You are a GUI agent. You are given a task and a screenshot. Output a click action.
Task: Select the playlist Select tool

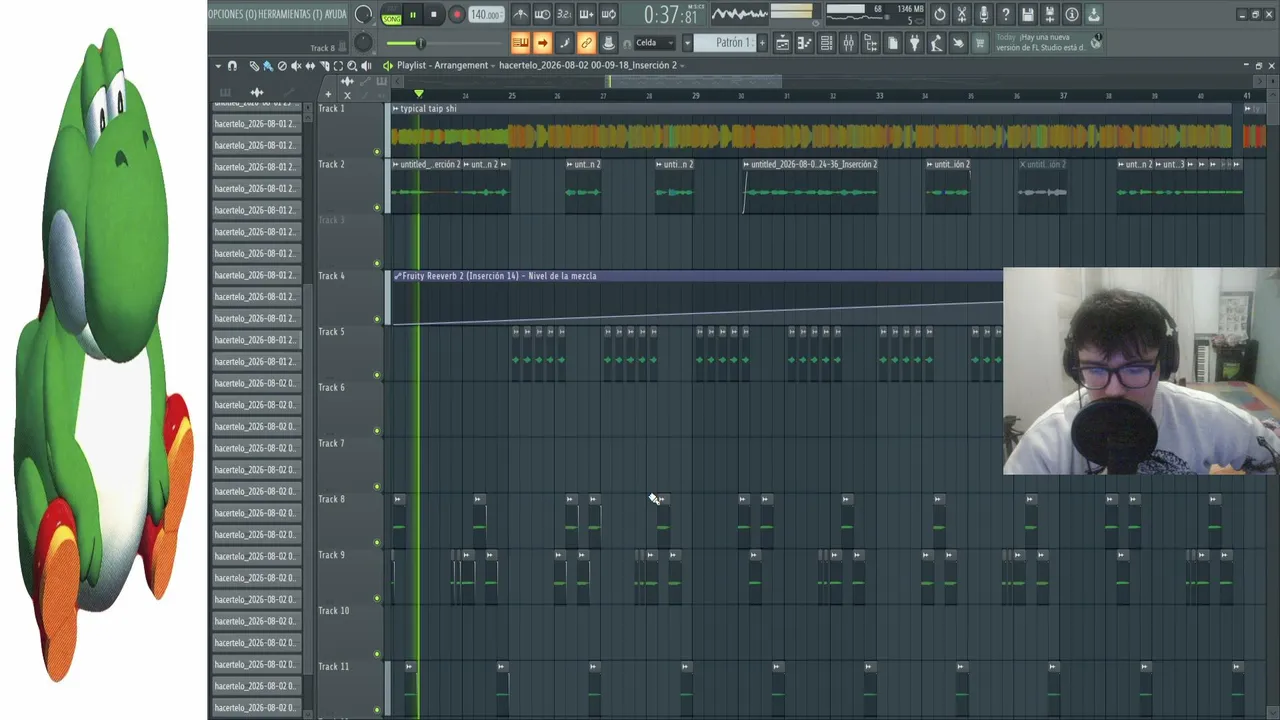(x=338, y=66)
